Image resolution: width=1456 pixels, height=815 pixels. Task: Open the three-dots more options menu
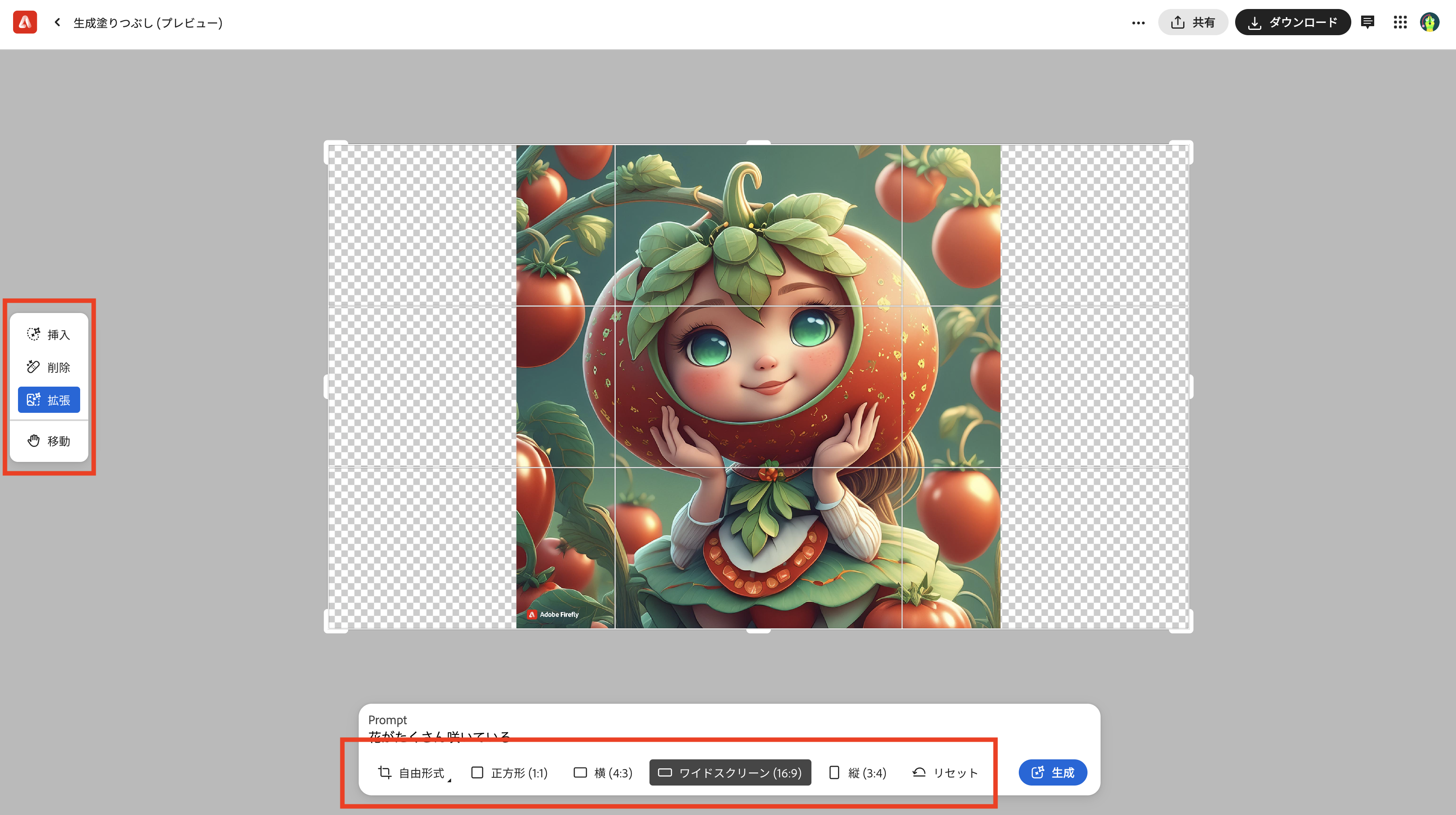coord(1138,23)
